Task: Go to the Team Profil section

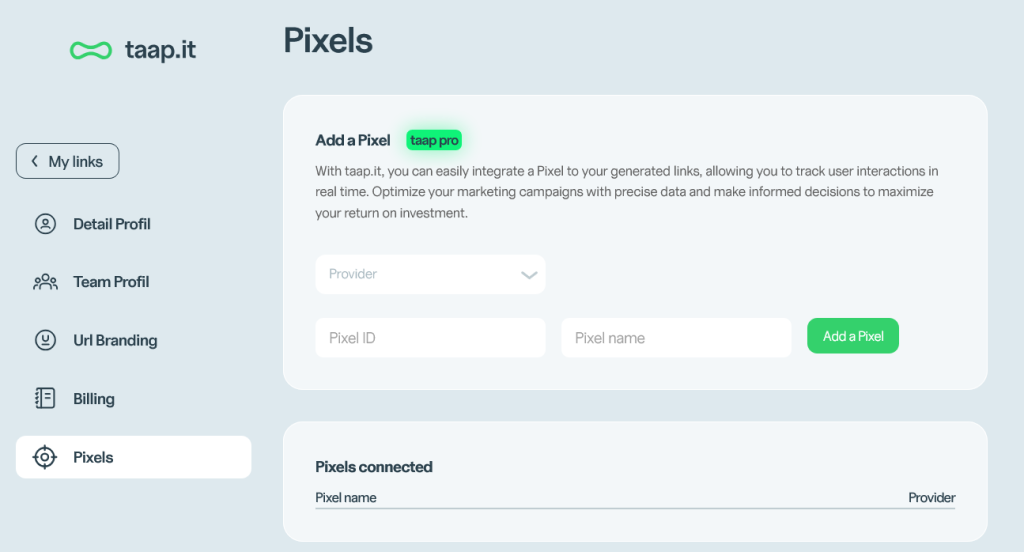Action: (111, 282)
